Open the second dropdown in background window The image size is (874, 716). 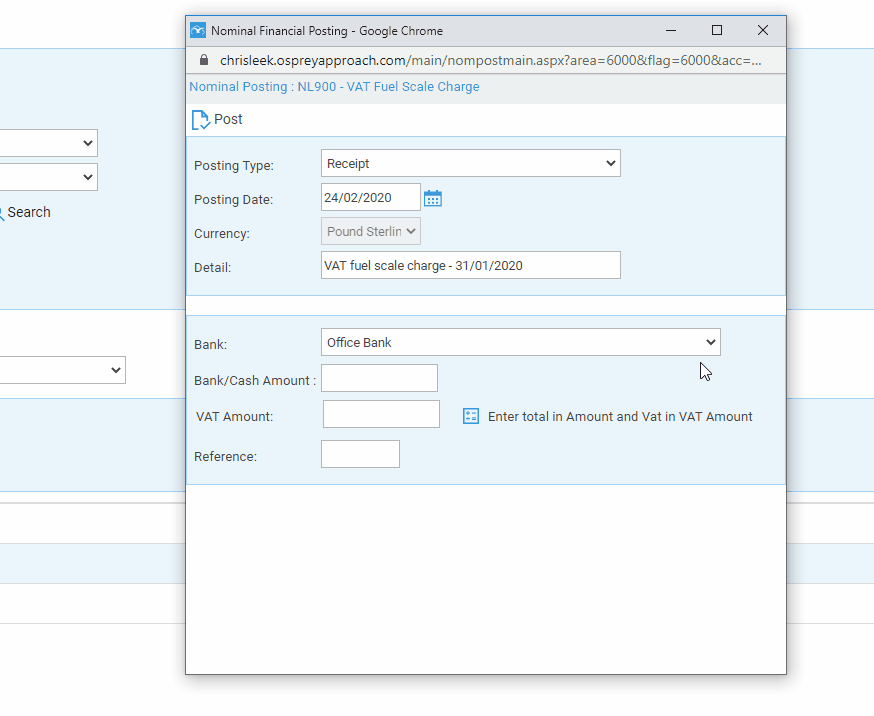pyautogui.click(x=48, y=177)
